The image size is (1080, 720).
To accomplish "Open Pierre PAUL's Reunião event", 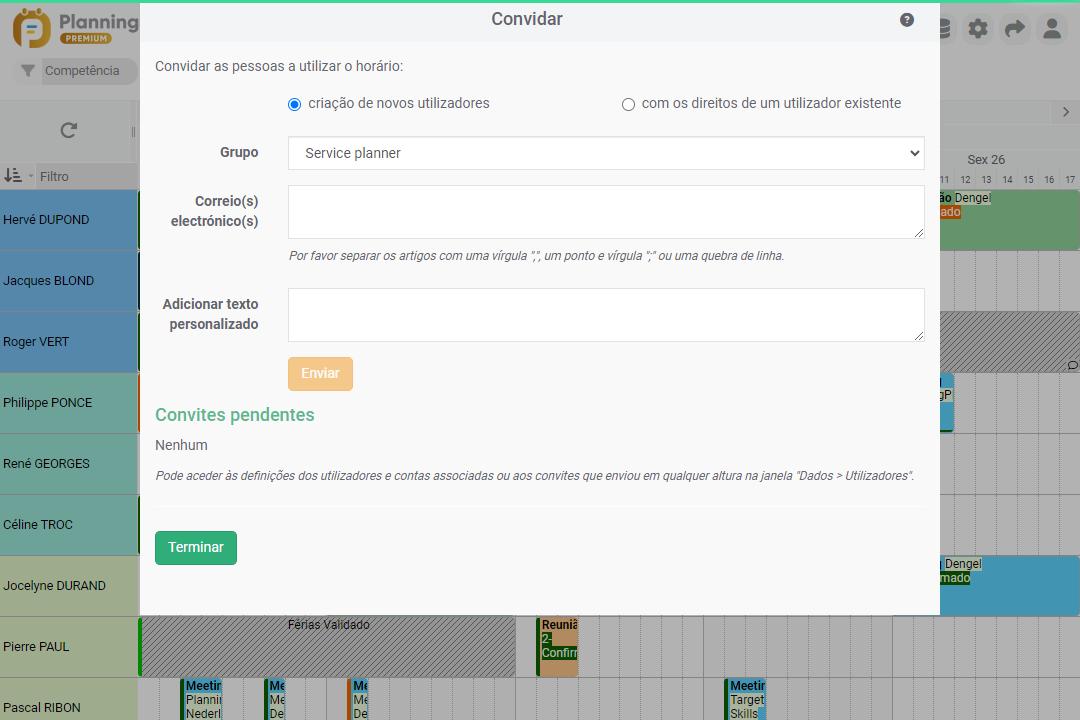I will pos(557,646).
